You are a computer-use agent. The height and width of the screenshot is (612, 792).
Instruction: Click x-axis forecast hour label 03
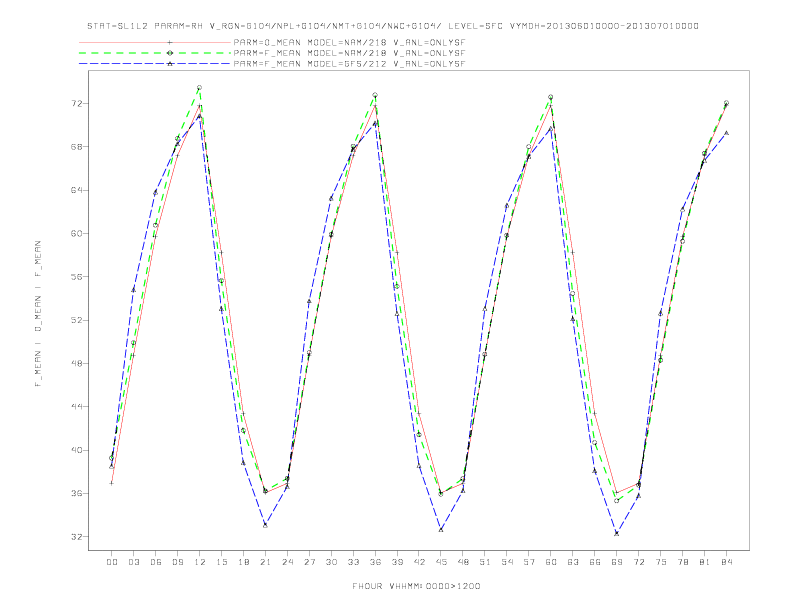133,562
